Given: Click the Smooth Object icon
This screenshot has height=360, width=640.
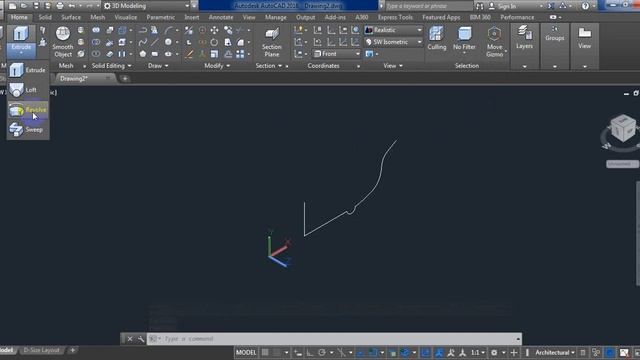Looking at the screenshot, I should [x=62, y=42].
